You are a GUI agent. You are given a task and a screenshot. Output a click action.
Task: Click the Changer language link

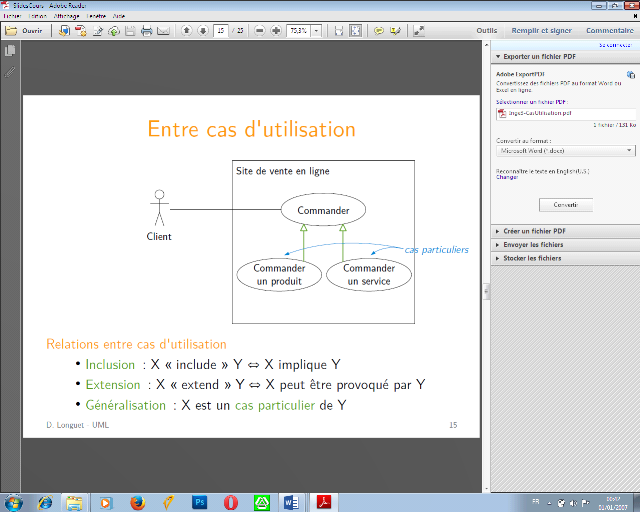pos(507,177)
